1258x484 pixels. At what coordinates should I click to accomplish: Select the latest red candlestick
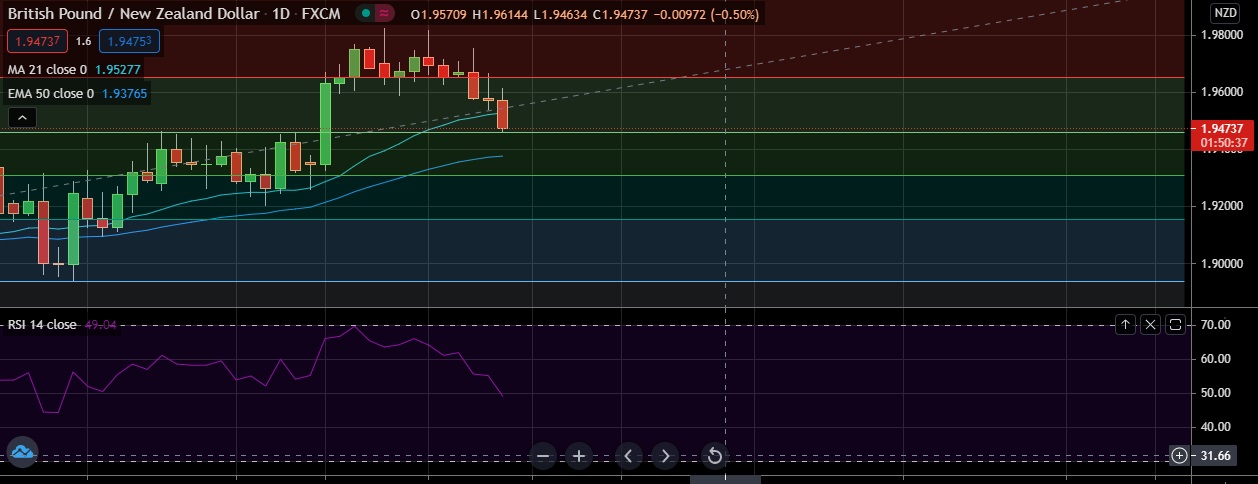pyautogui.click(x=502, y=114)
